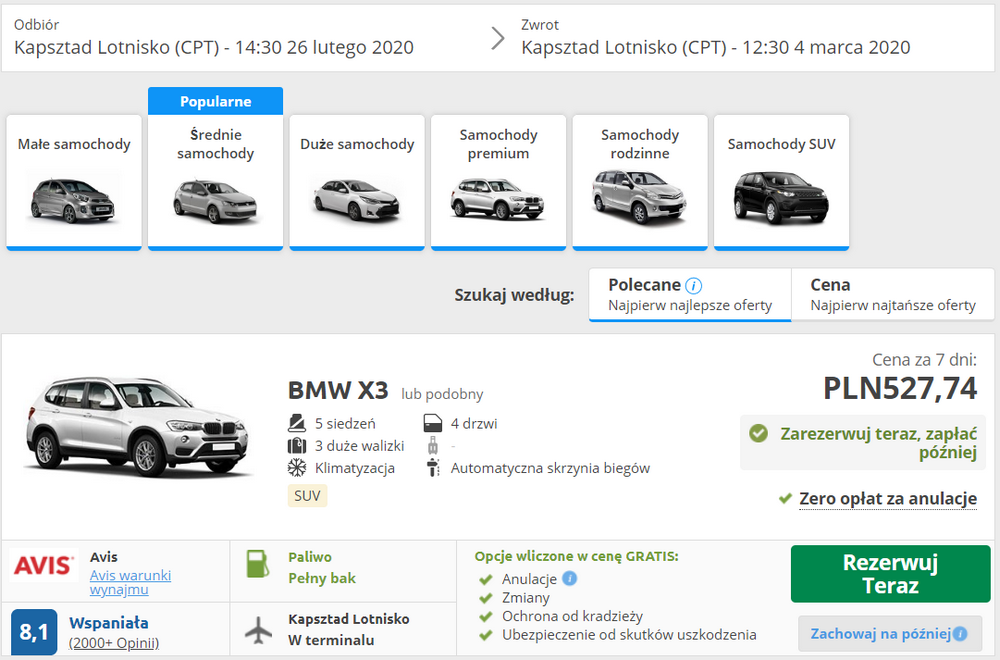This screenshot has width=1000, height=660.
Task: Click the gearbox icon by Automatyczna skrzynia
Action: [433, 468]
